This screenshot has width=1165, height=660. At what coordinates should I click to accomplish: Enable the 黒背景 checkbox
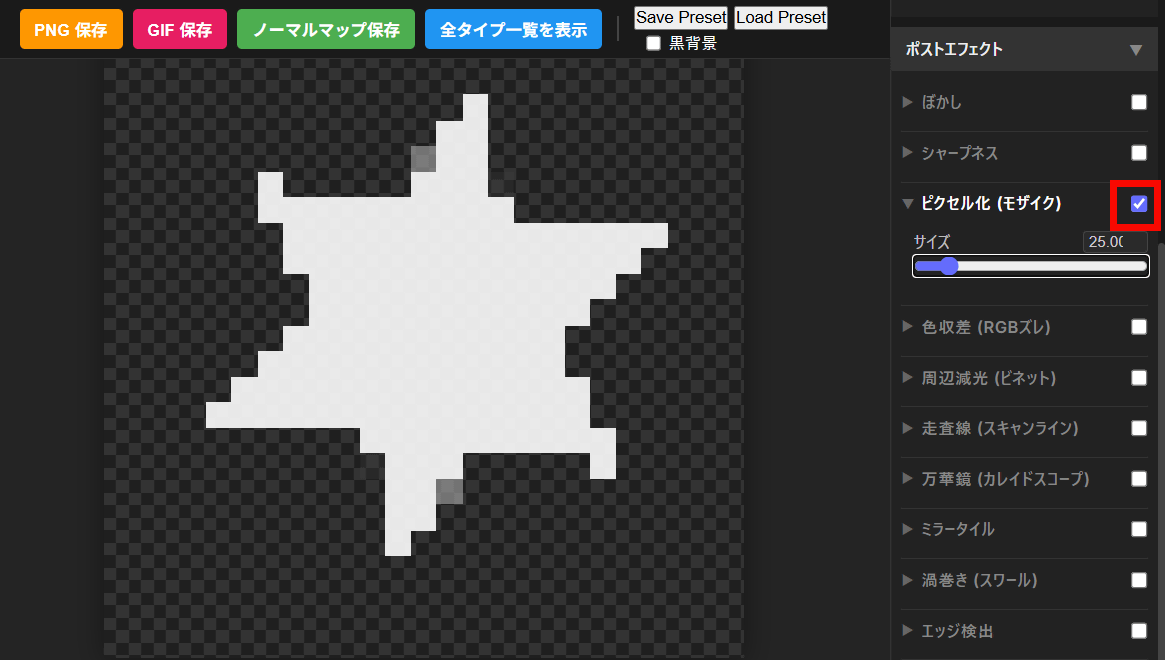(x=654, y=43)
